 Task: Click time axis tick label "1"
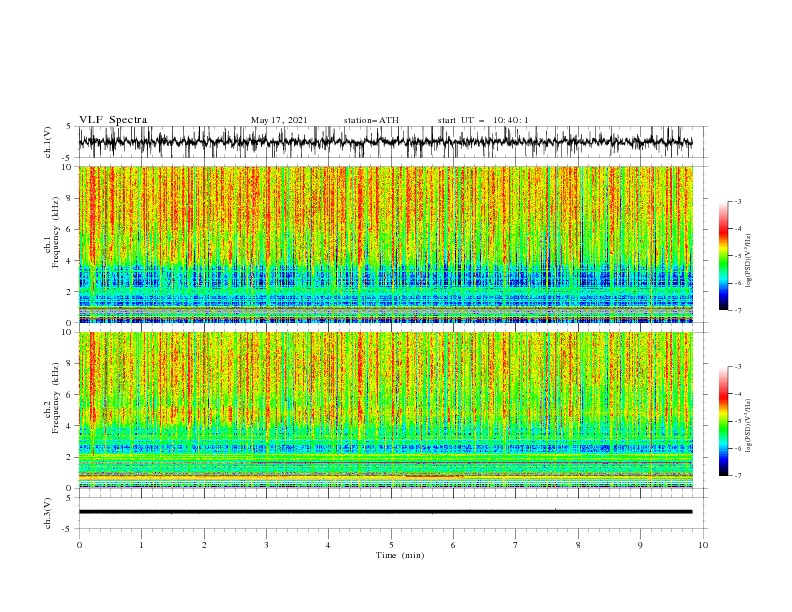[141, 545]
